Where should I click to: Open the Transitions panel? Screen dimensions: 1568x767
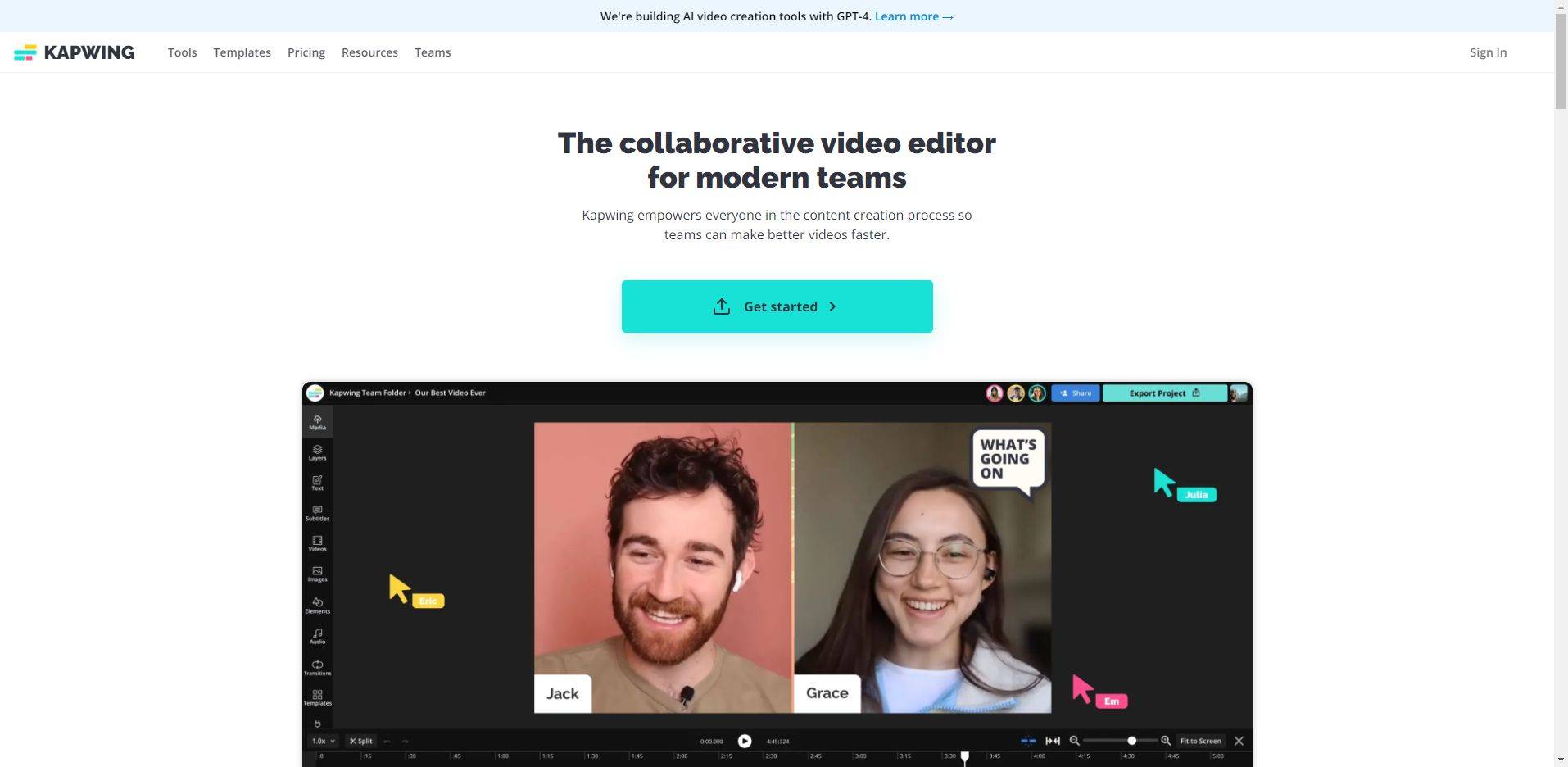click(317, 667)
